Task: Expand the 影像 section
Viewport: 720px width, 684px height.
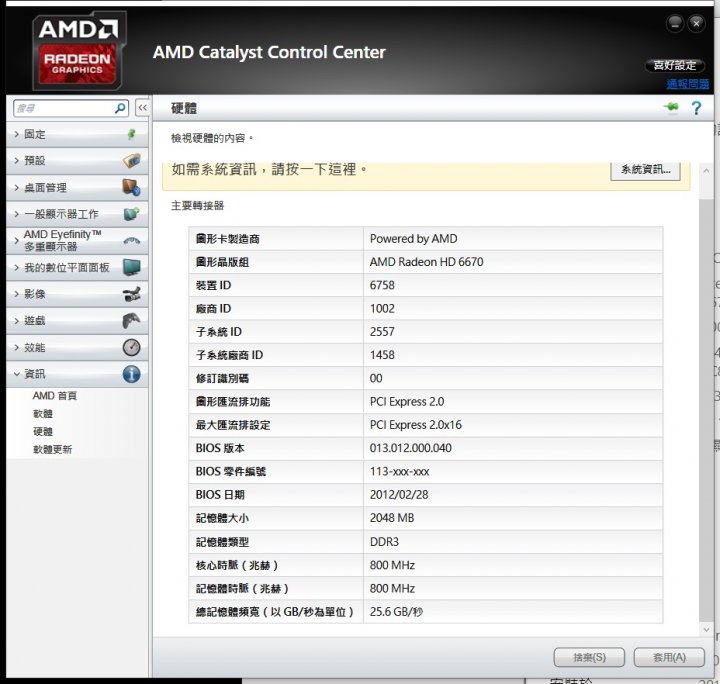Action: [x=17, y=294]
